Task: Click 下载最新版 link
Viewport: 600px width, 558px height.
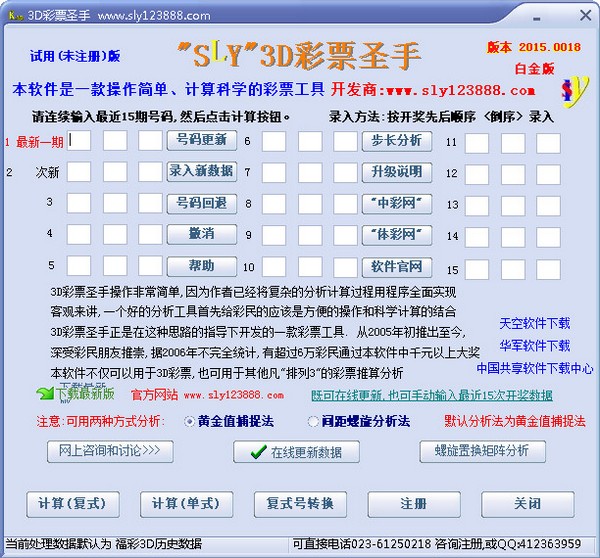Action: [85, 394]
